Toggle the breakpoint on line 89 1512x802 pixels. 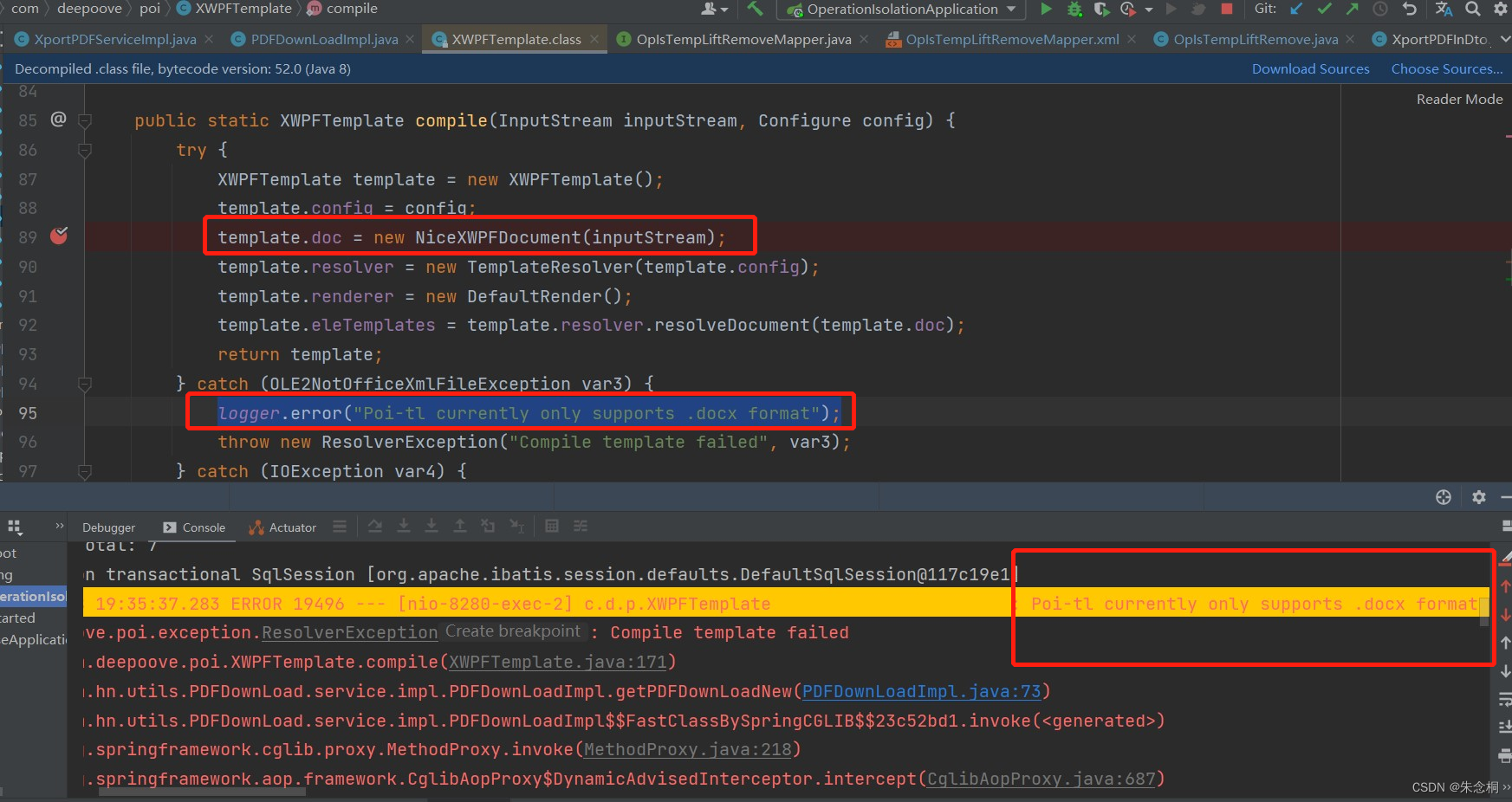(x=59, y=236)
